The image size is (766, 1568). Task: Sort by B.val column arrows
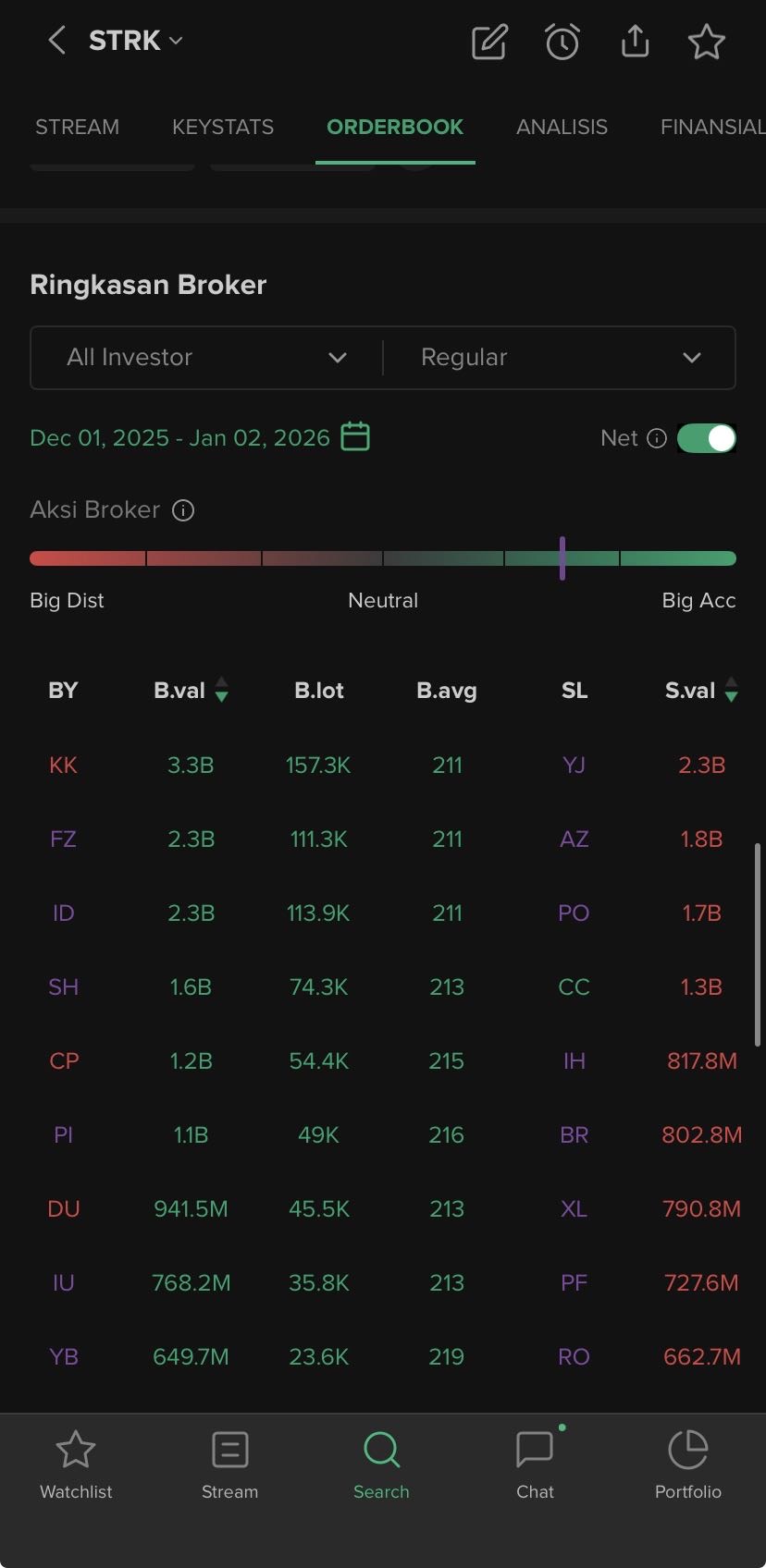point(222,690)
